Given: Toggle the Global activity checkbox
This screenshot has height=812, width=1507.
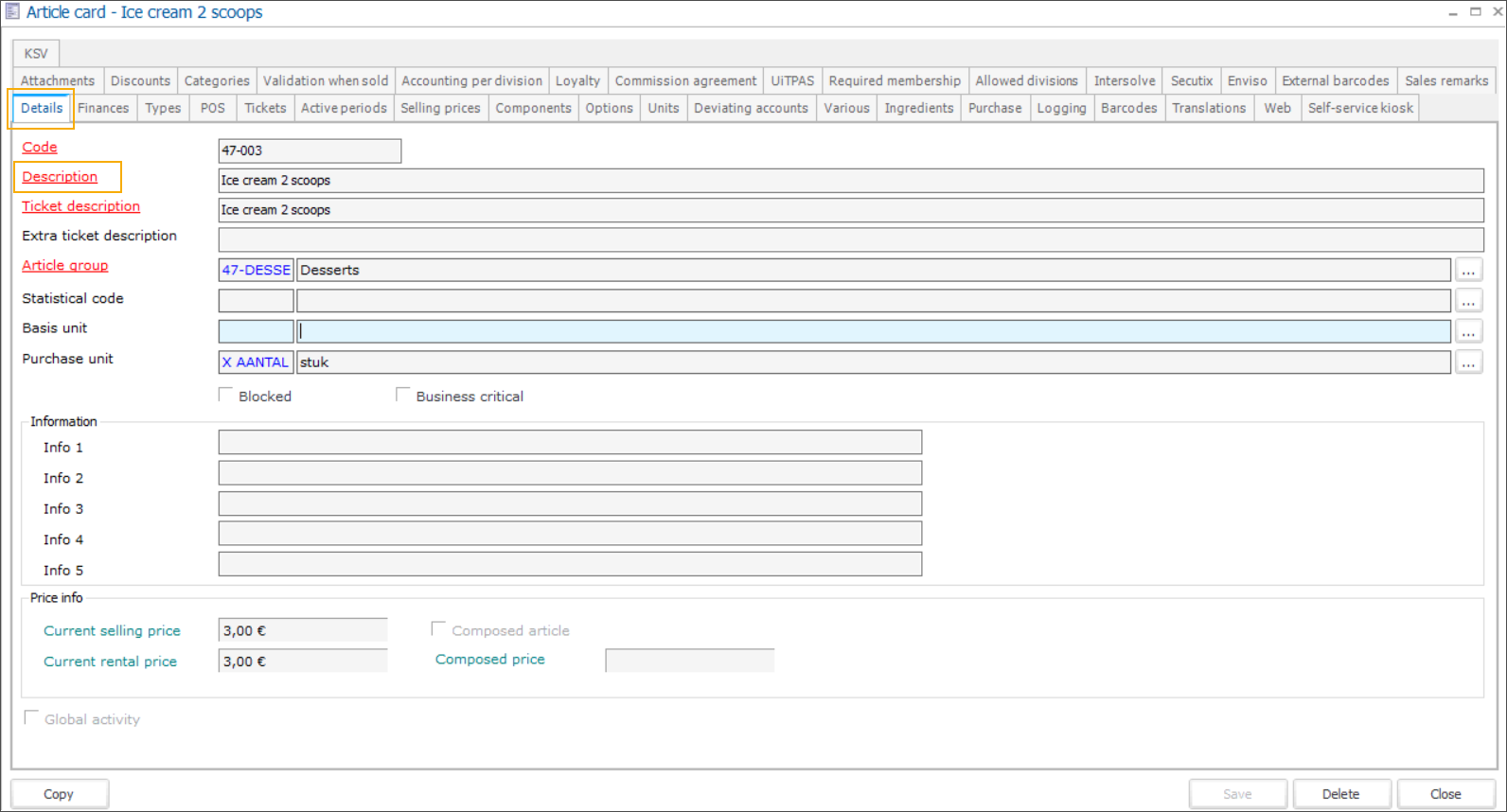Looking at the screenshot, I should tap(31, 718).
